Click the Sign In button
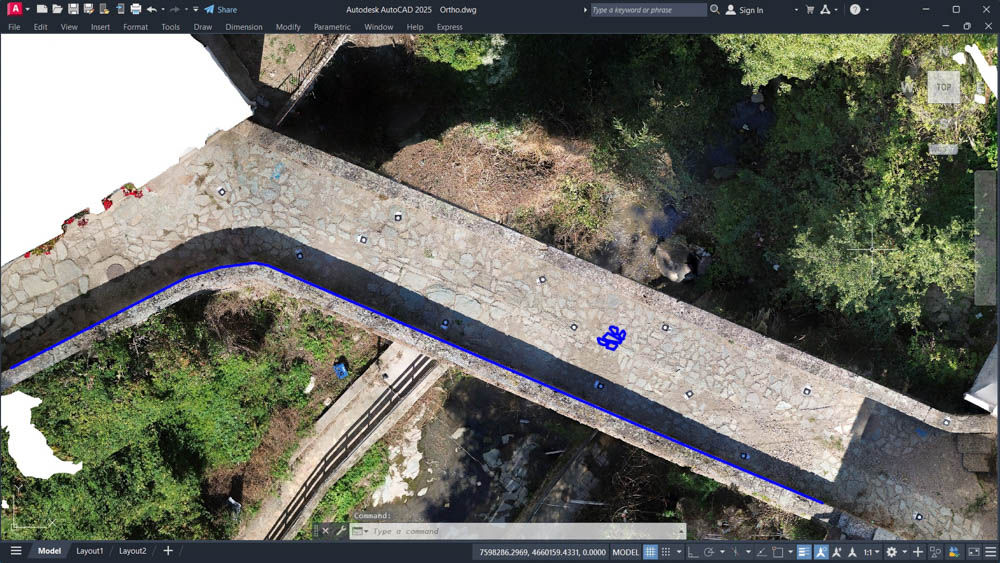 pos(744,10)
